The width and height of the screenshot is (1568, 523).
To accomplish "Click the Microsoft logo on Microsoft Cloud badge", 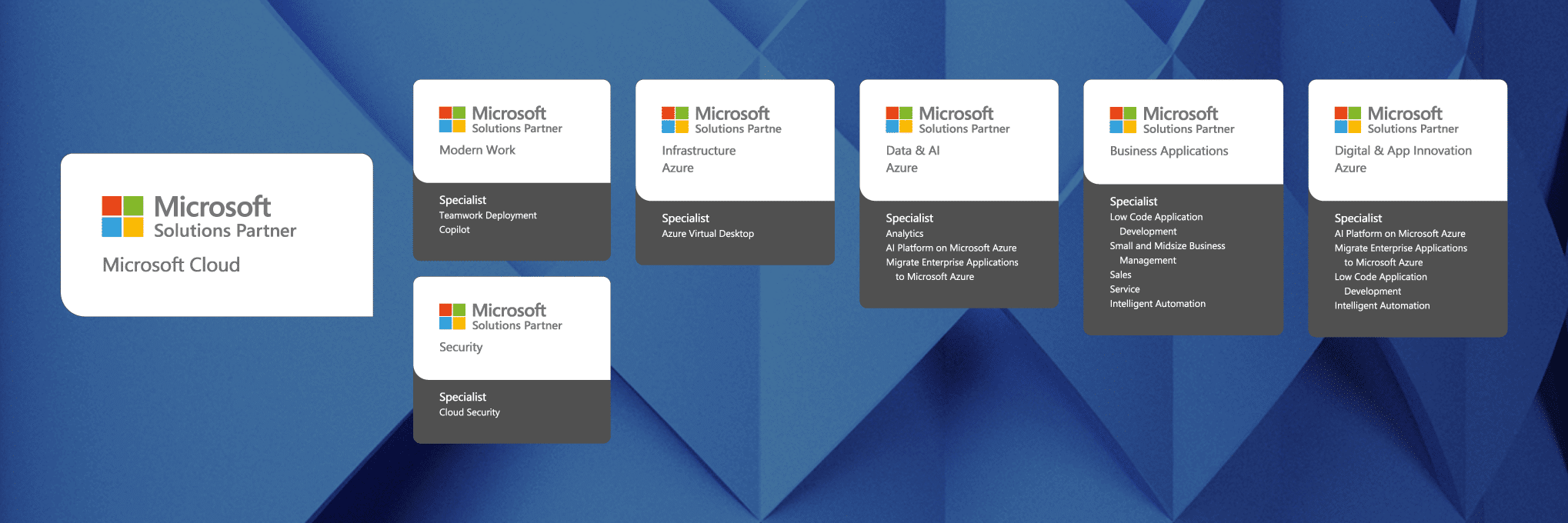I will click(x=123, y=216).
